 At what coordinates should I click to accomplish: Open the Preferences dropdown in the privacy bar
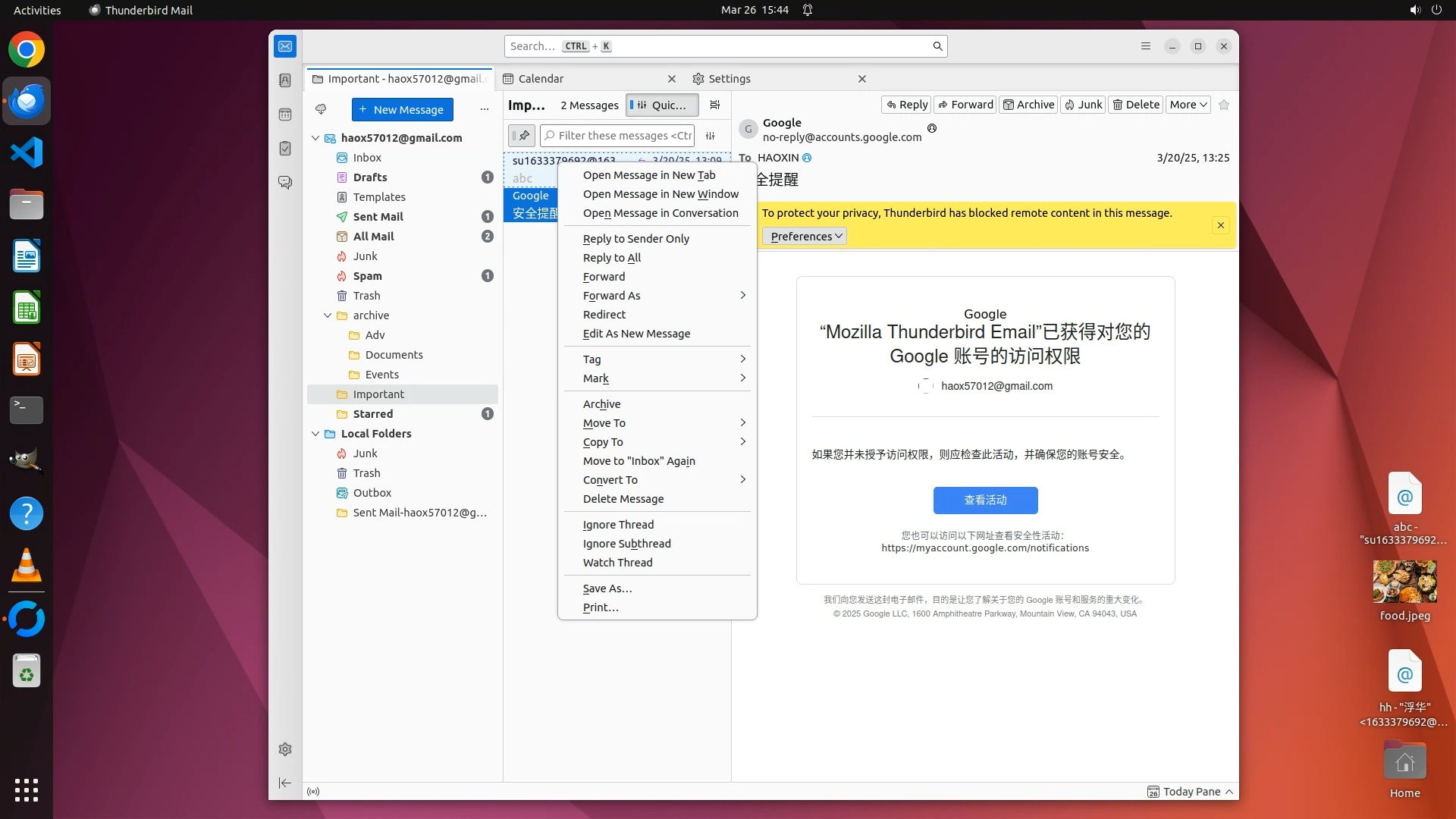pos(805,237)
